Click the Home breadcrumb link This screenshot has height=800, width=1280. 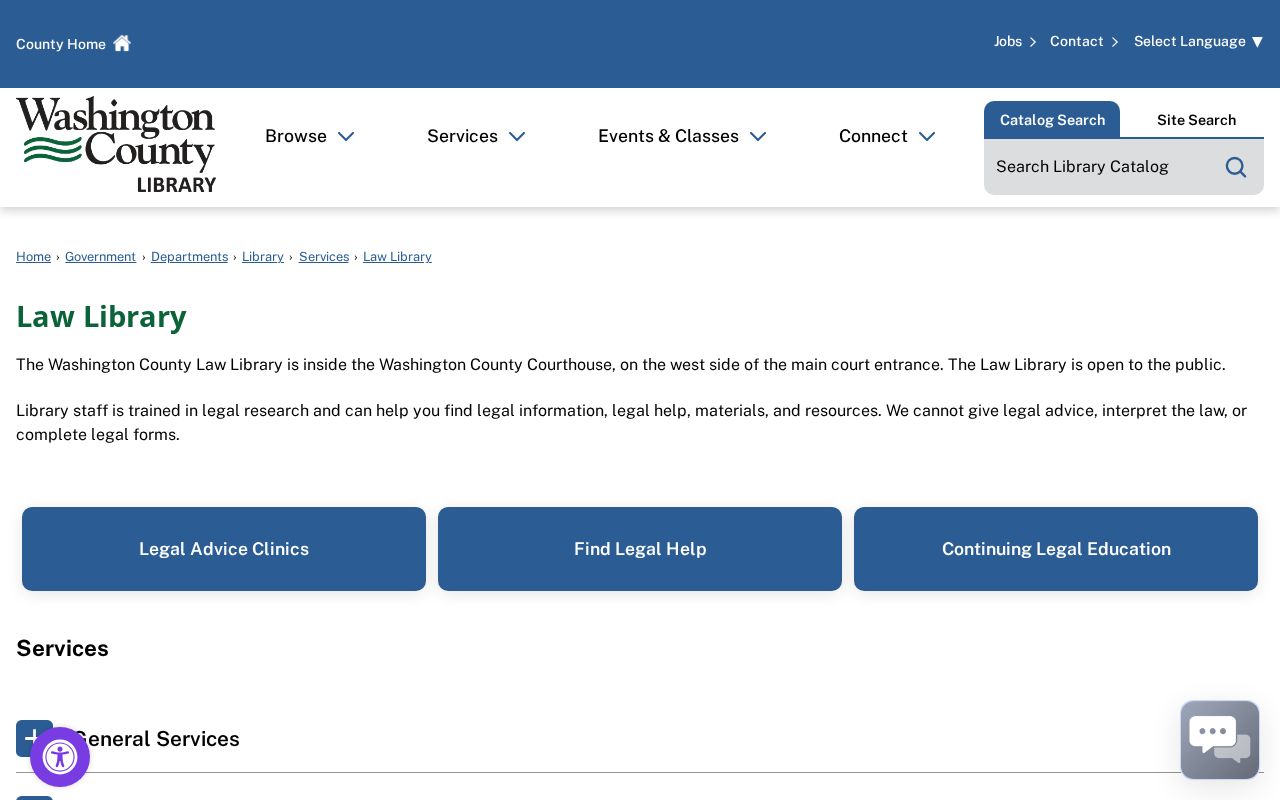(x=33, y=257)
